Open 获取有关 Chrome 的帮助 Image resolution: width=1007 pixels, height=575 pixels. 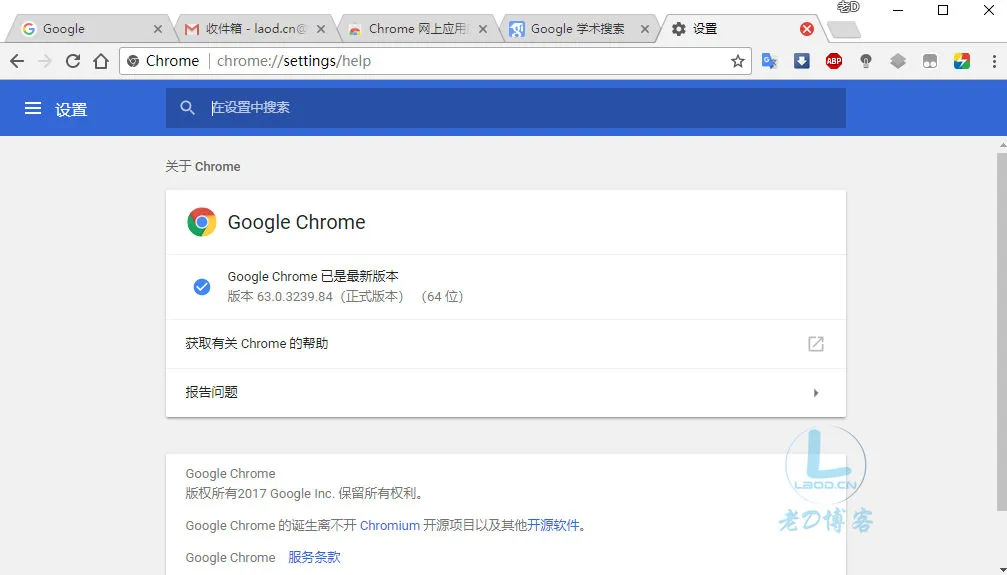[505, 344]
